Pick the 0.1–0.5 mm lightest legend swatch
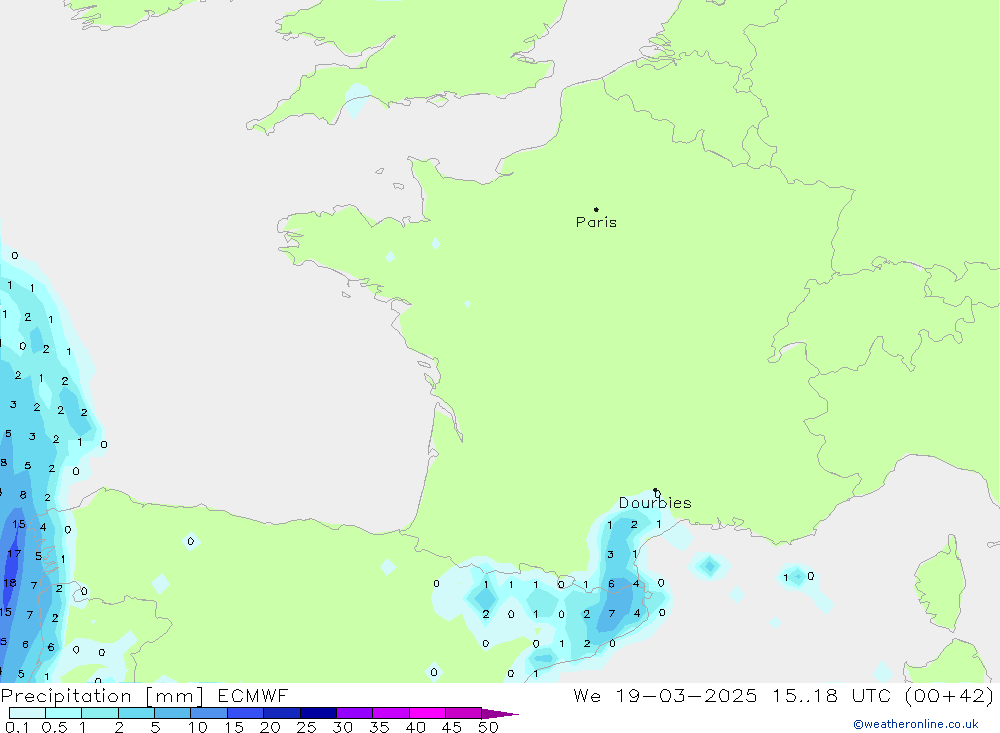The width and height of the screenshot is (1000, 733). point(27,713)
